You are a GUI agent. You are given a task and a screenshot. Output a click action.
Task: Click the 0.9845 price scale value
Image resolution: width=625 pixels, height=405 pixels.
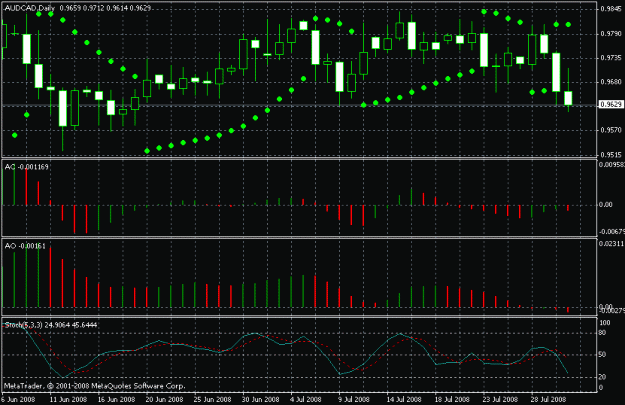click(611, 9)
